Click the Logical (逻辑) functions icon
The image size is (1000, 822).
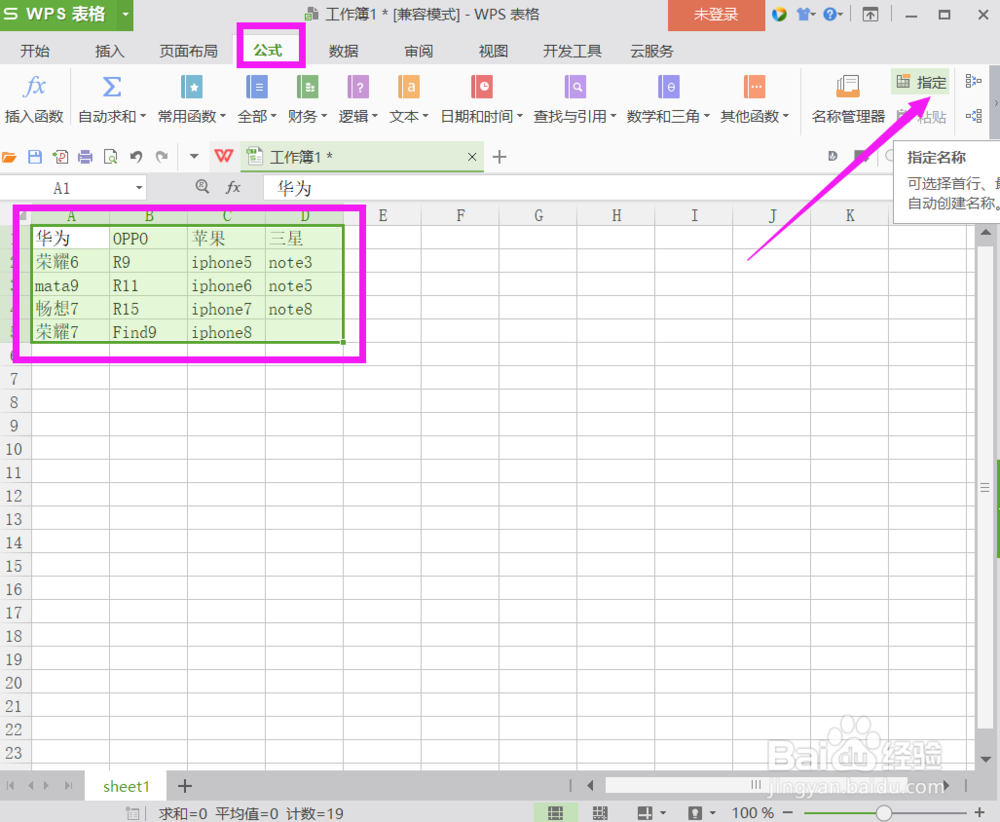358,87
